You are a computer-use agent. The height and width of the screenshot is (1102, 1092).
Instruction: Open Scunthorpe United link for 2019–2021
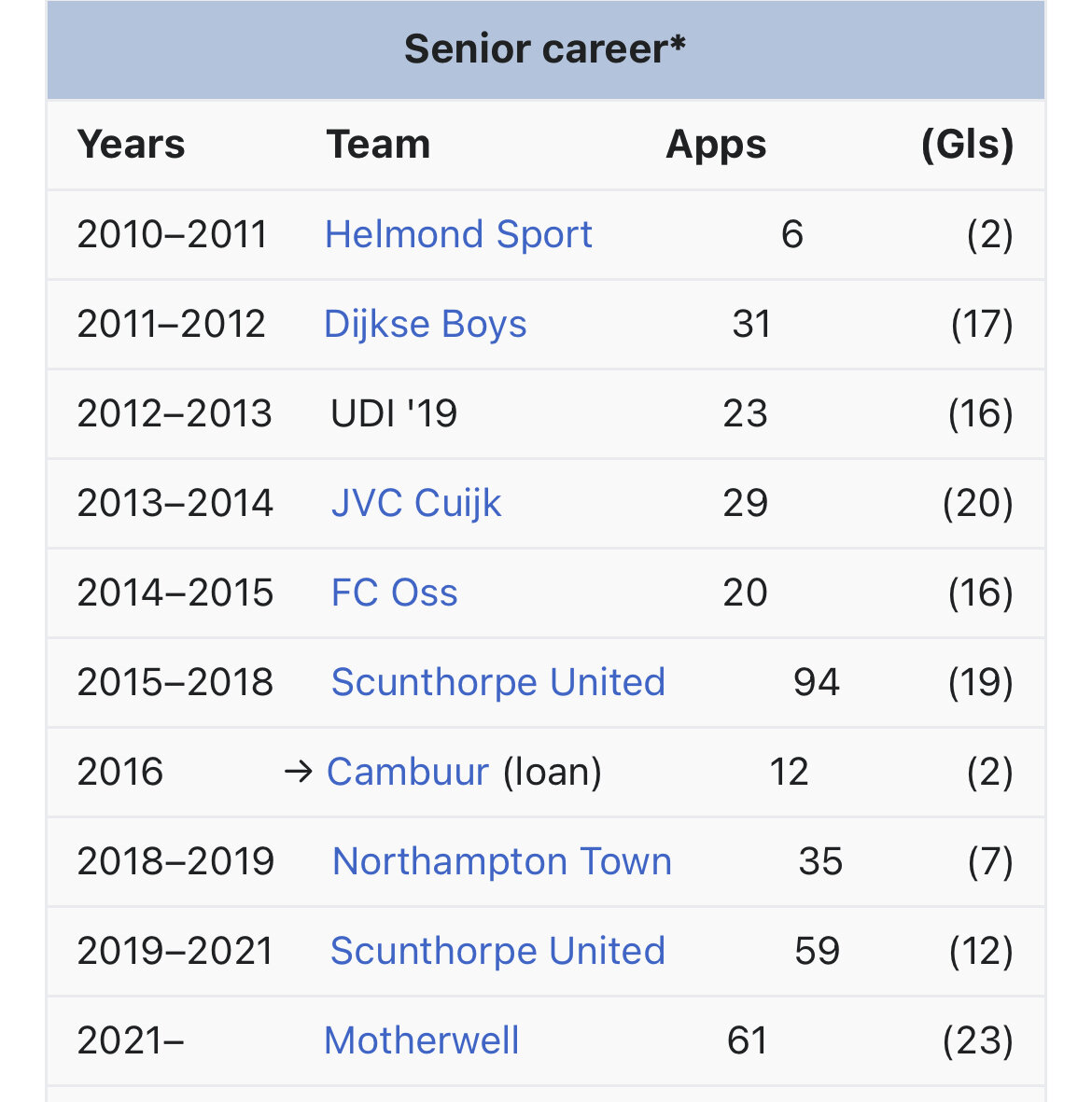pyautogui.click(x=497, y=951)
